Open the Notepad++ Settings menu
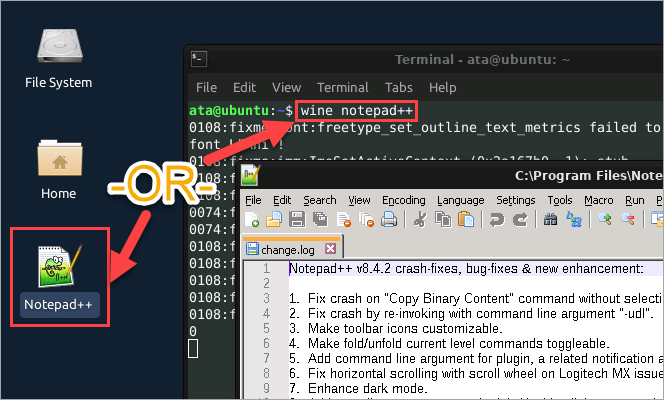 point(516,200)
